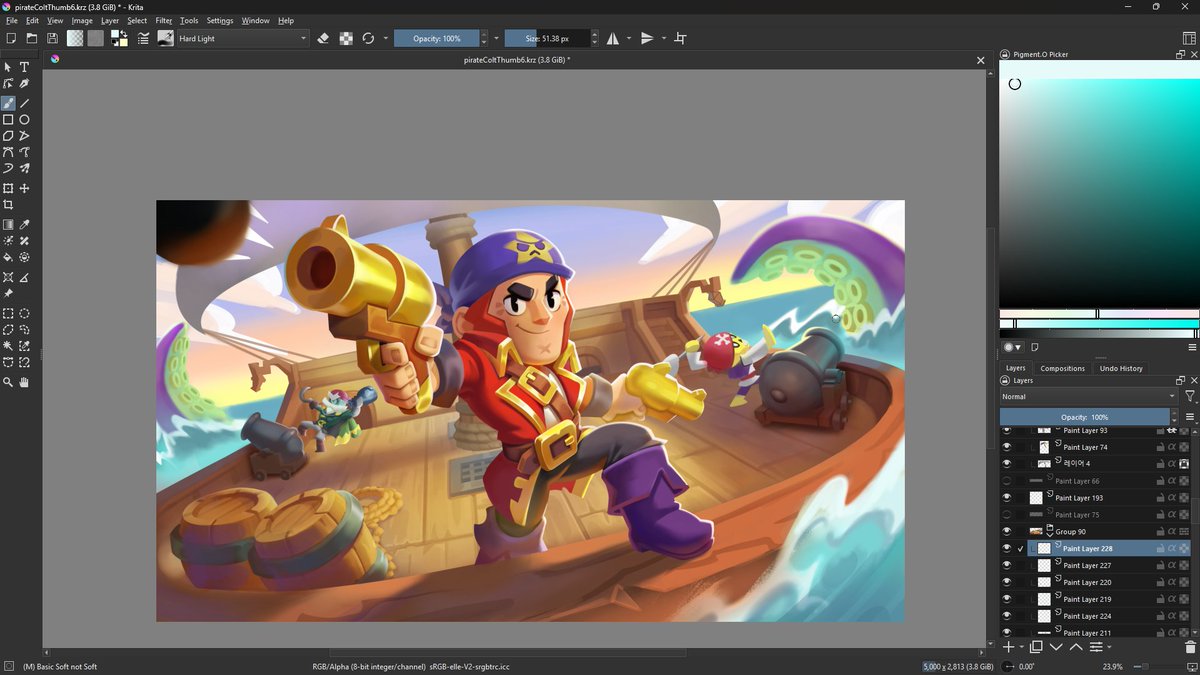
Task: Click the layer Opacity 100% slider
Action: click(x=1084, y=417)
